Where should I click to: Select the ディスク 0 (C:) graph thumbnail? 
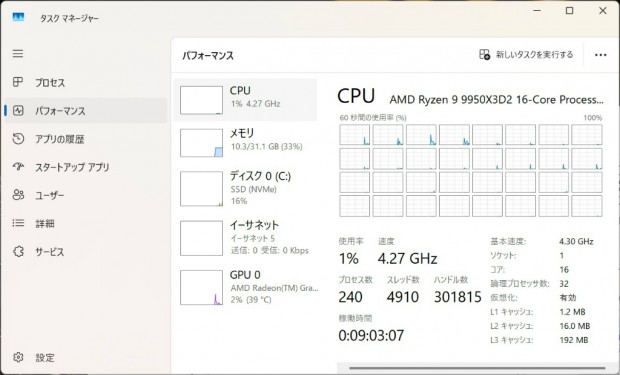(201, 189)
